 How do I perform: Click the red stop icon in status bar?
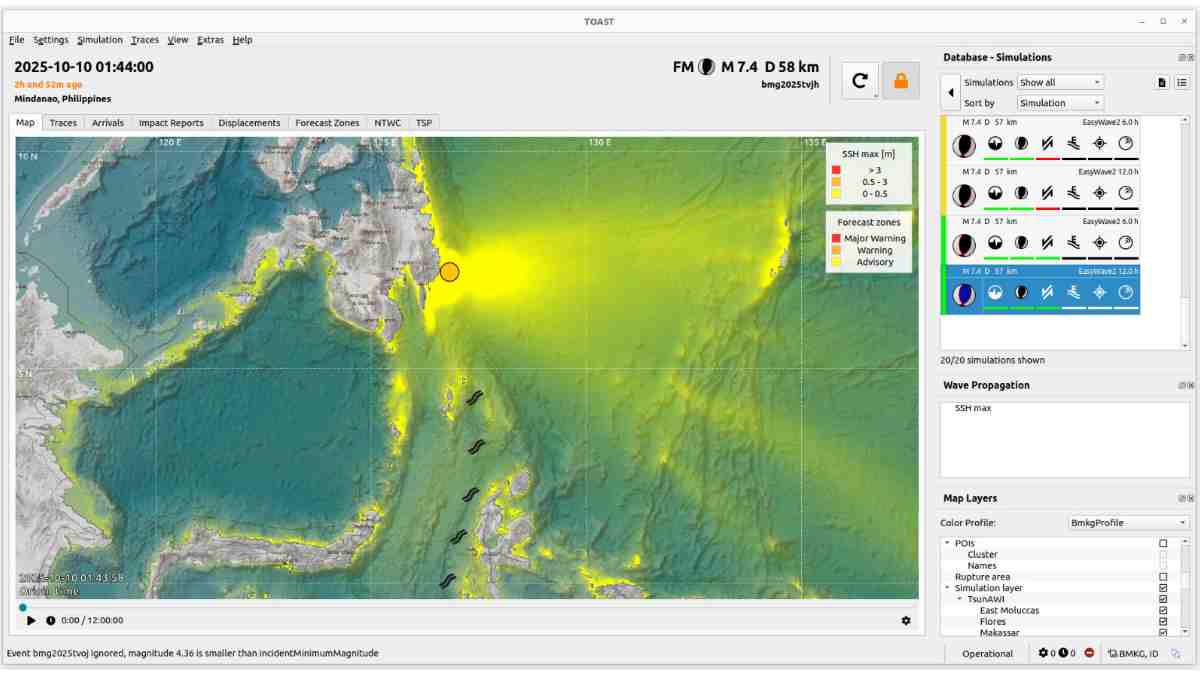click(x=1089, y=653)
